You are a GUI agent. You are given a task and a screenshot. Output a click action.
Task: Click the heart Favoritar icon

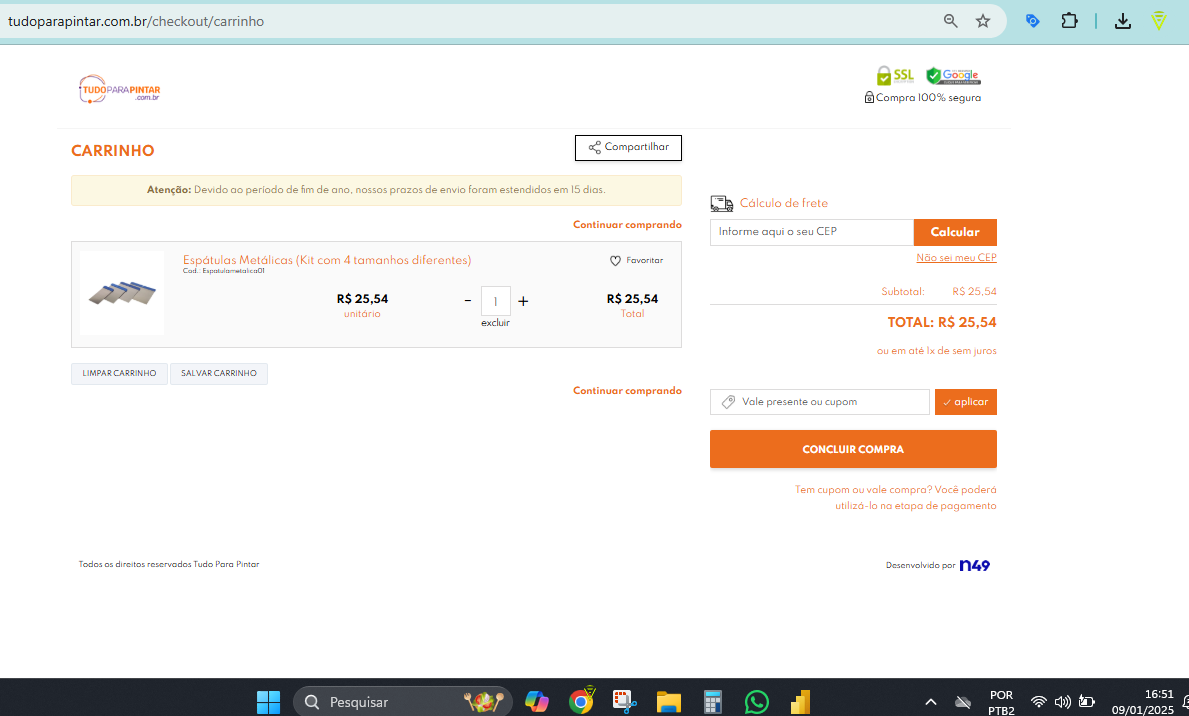tap(615, 261)
